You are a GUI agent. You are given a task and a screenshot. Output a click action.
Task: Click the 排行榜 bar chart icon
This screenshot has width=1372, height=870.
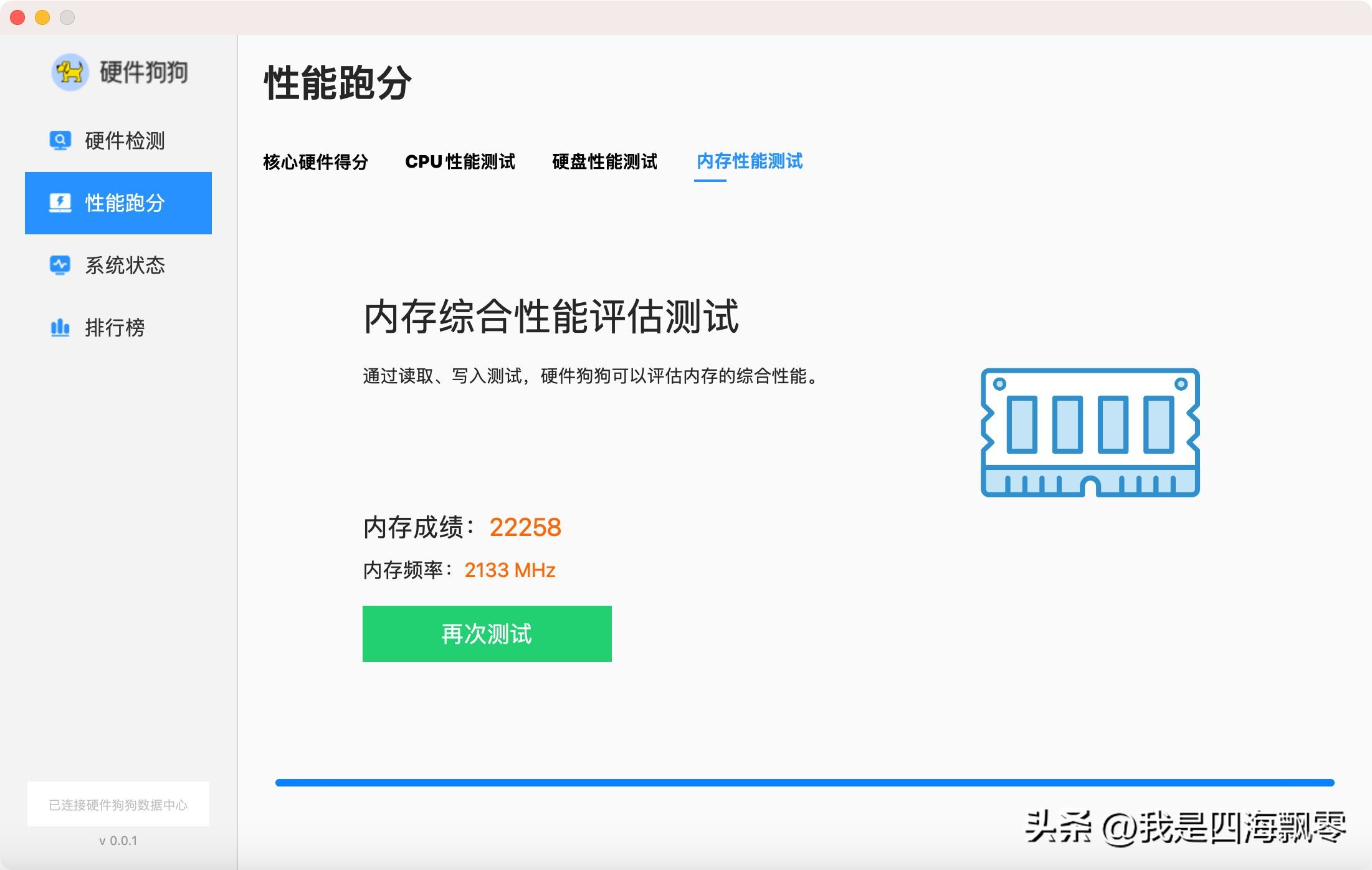point(59,327)
